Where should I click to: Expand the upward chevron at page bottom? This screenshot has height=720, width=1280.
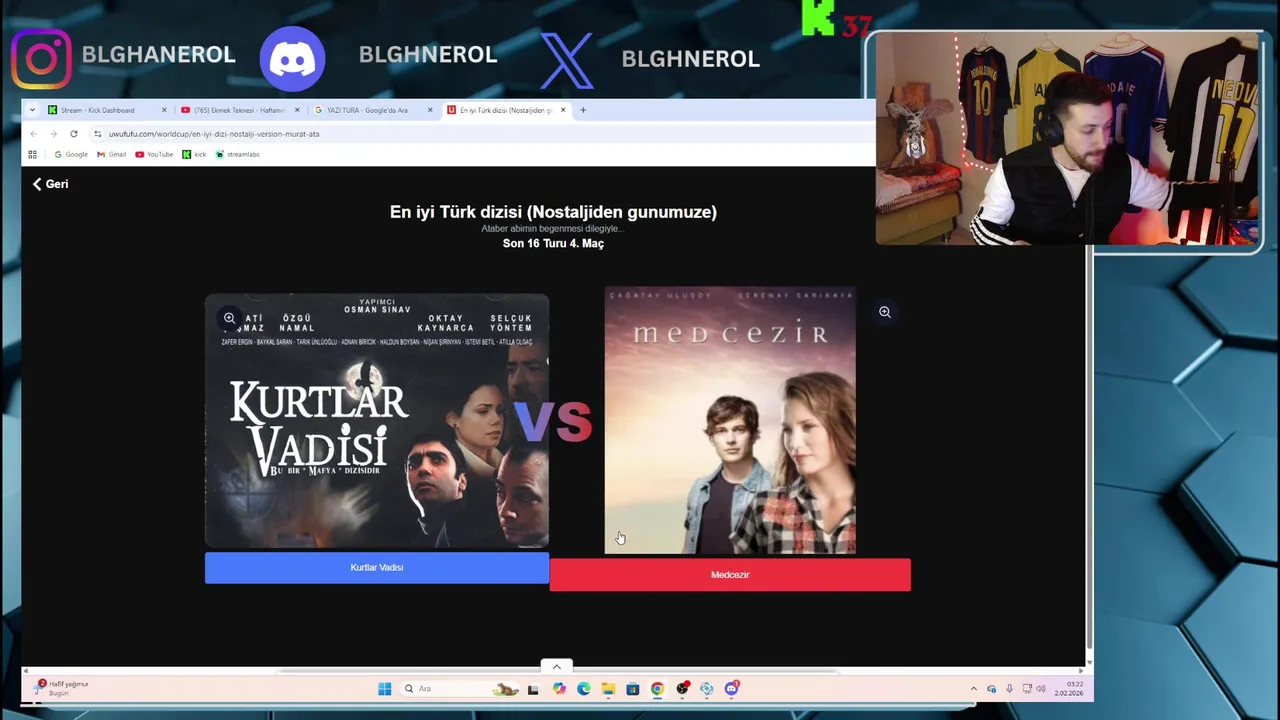(557, 667)
